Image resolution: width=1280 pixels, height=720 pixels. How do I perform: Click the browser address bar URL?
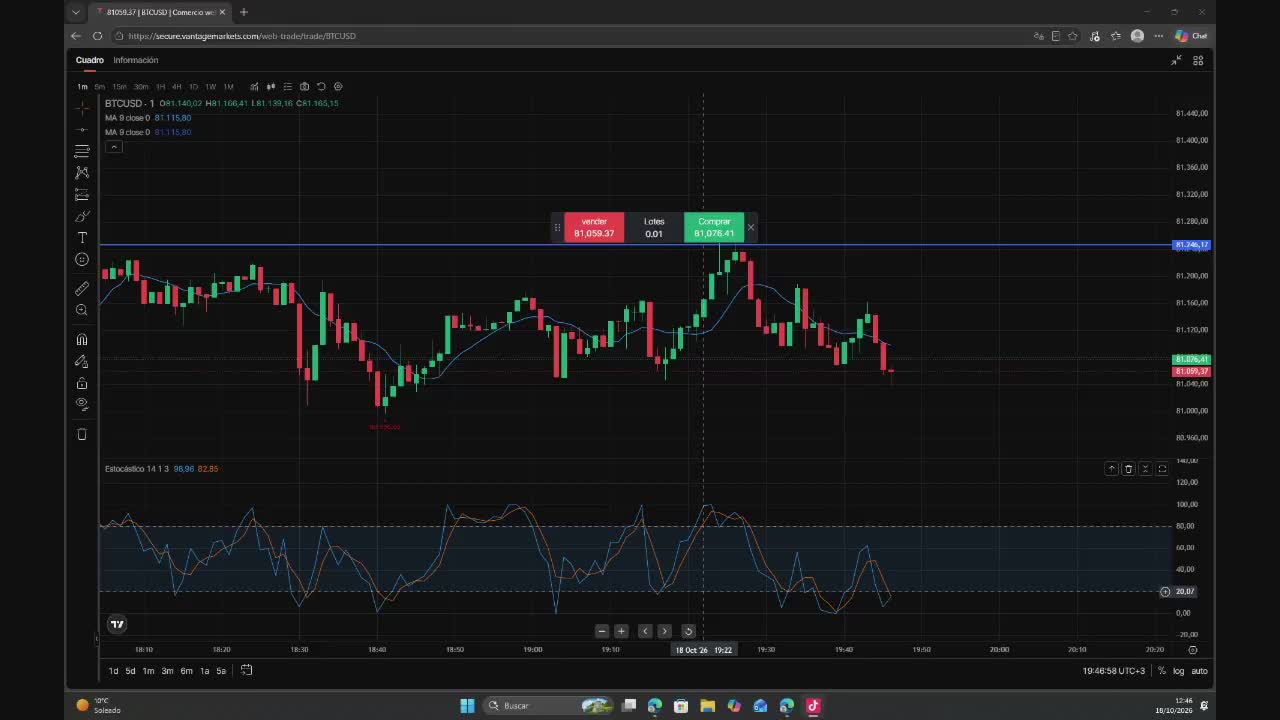(242, 36)
